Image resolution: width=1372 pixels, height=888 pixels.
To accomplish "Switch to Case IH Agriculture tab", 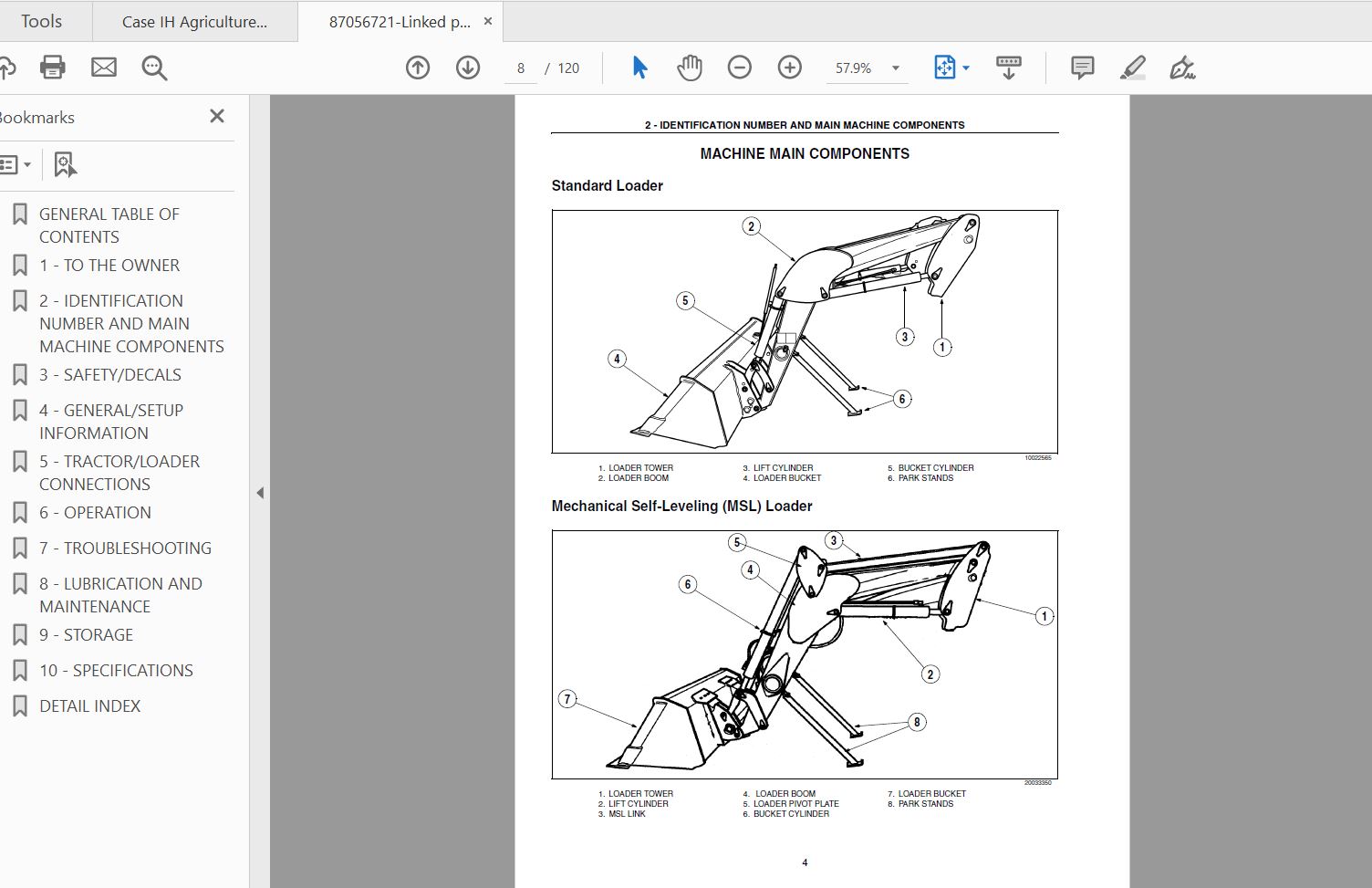I will coord(195,21).
